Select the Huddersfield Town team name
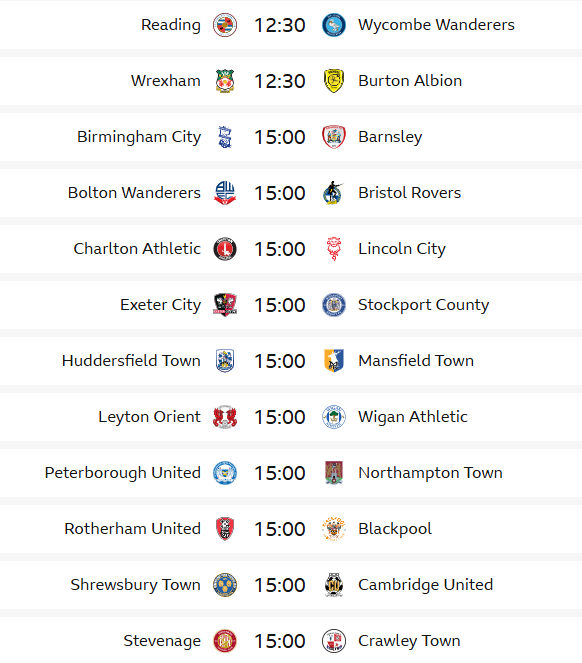 pyautogui.click(x=131, y=361)
